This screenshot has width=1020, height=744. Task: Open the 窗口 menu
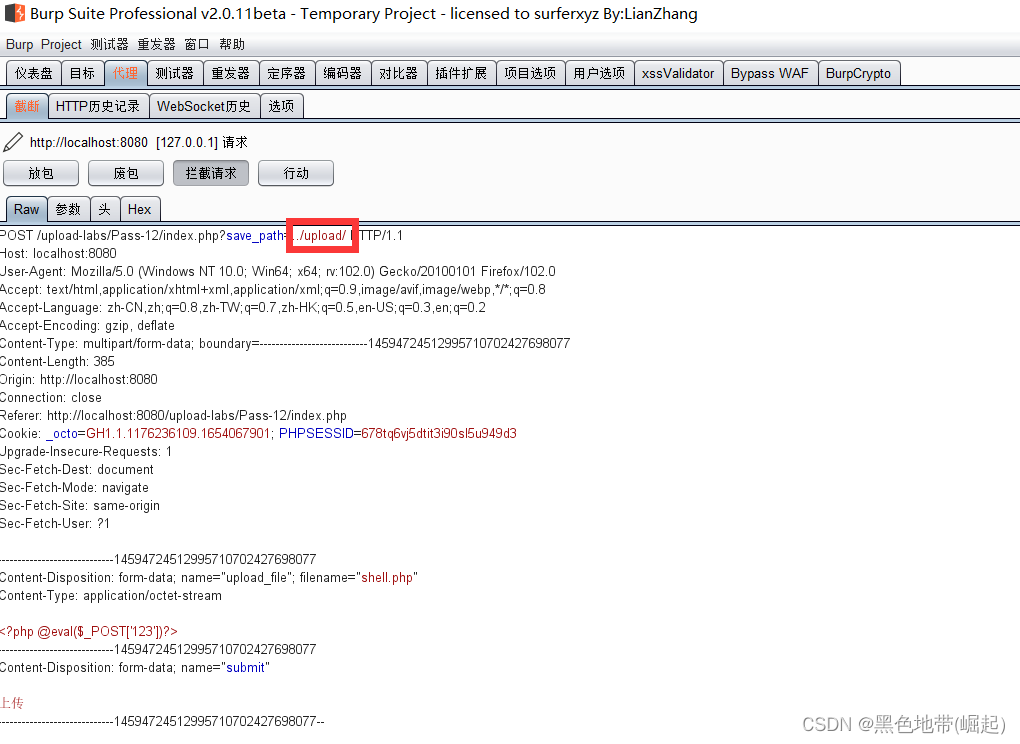(196, 44)
